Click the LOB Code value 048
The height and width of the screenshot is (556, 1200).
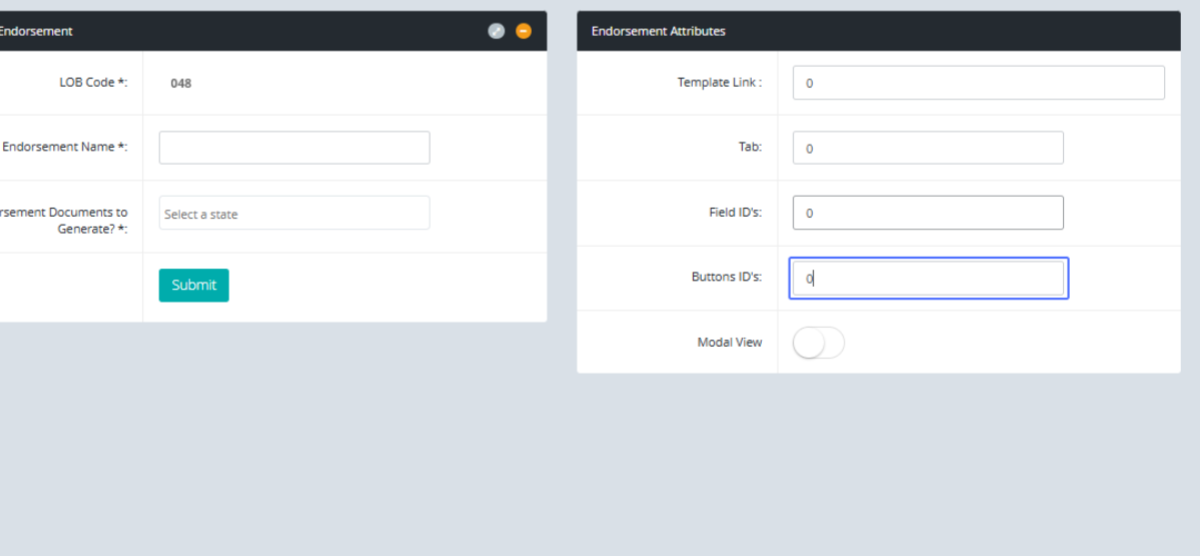click(181, 84)
